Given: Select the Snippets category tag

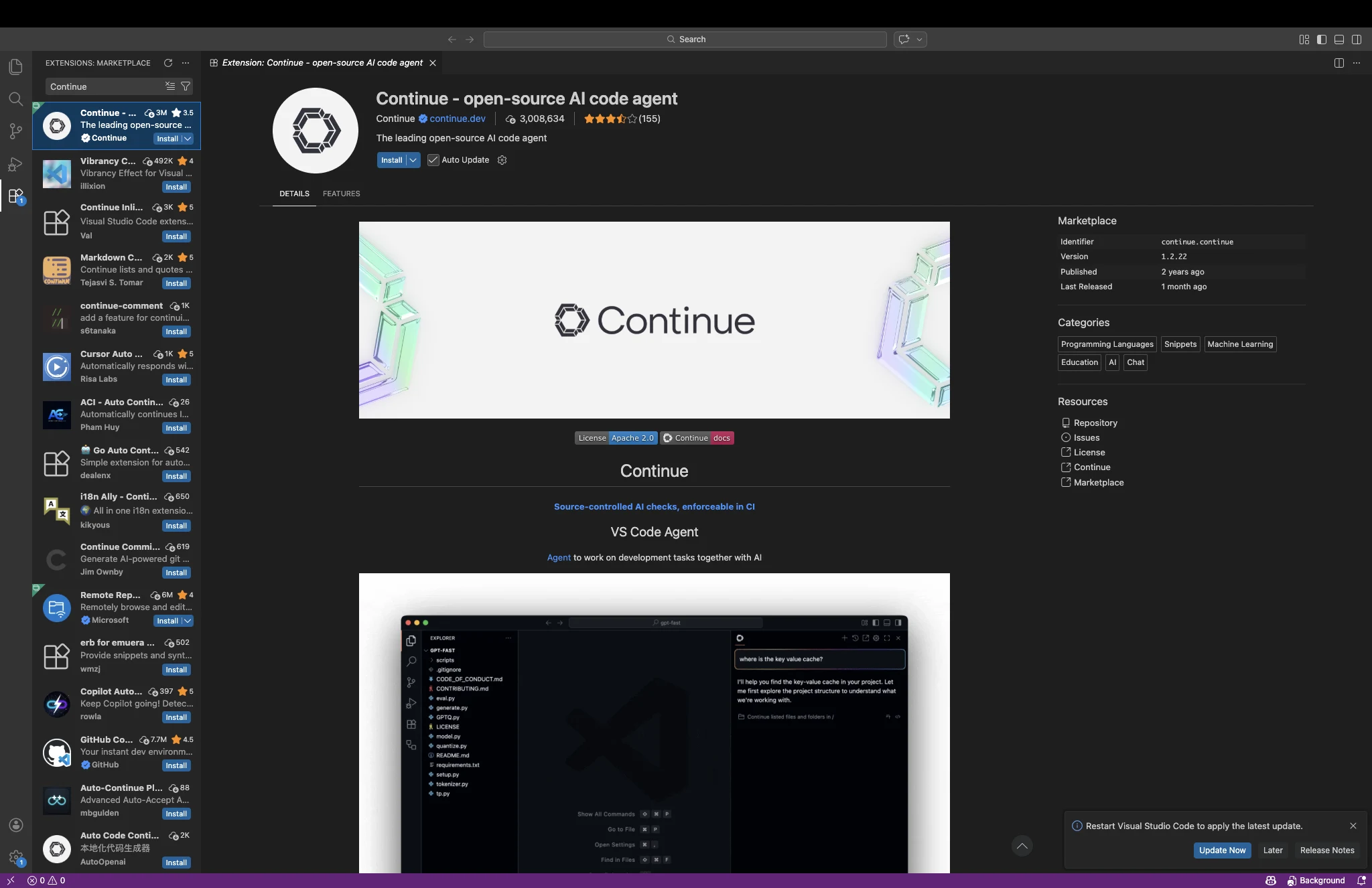Looking at the screenshot, I should [x=1180, y=344].
